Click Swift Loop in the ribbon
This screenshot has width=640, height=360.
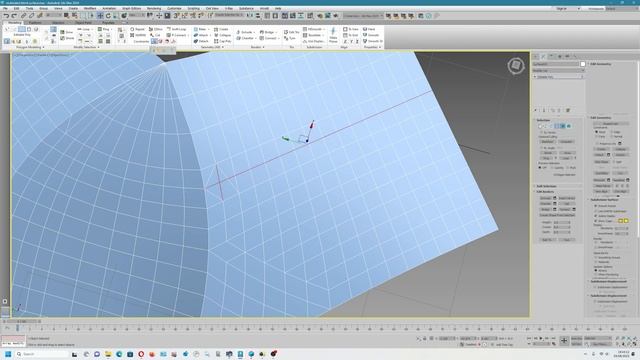pyautogui.click(x=176, y=29)
